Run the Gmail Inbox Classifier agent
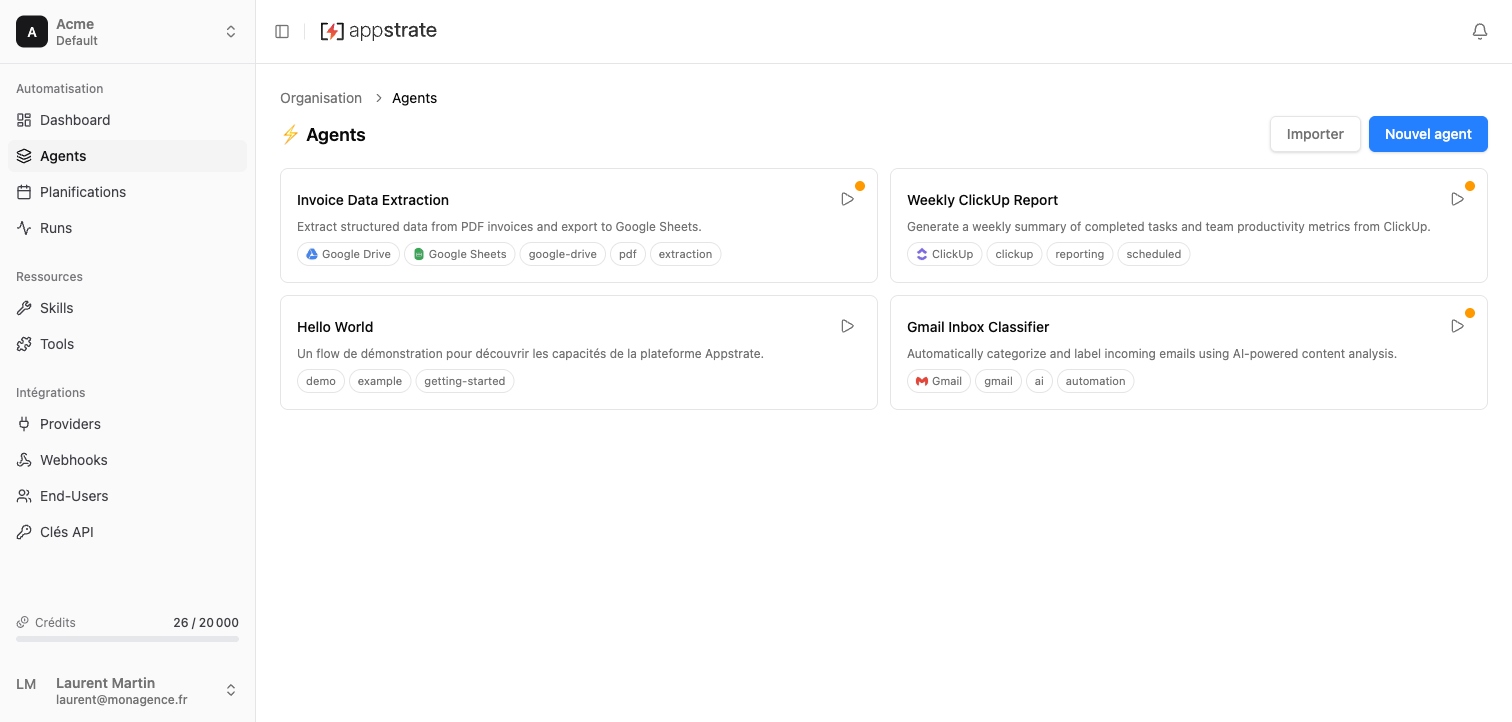 (x=1457, y=325)
